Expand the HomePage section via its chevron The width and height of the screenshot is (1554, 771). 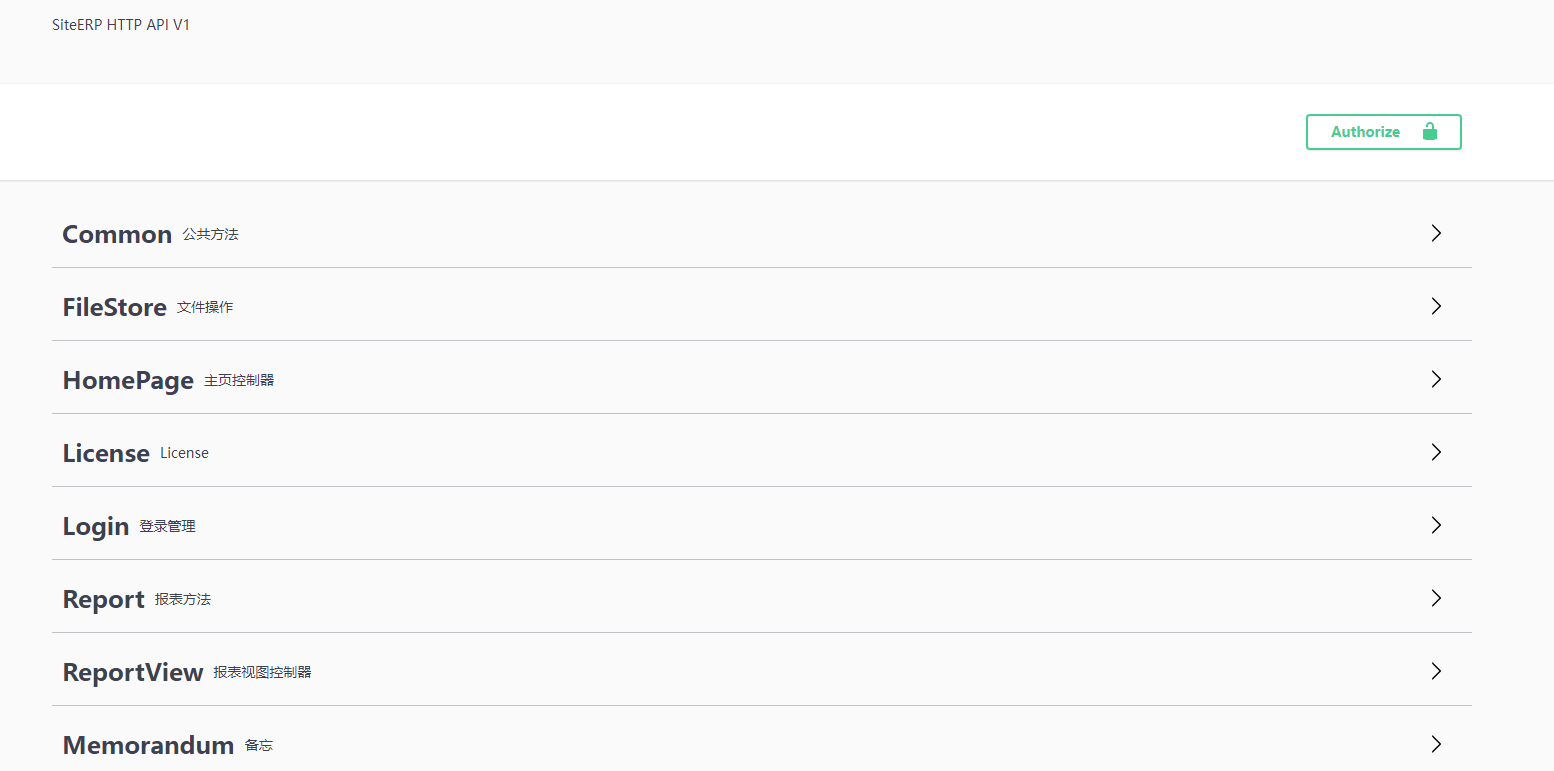click(1436, 379)
